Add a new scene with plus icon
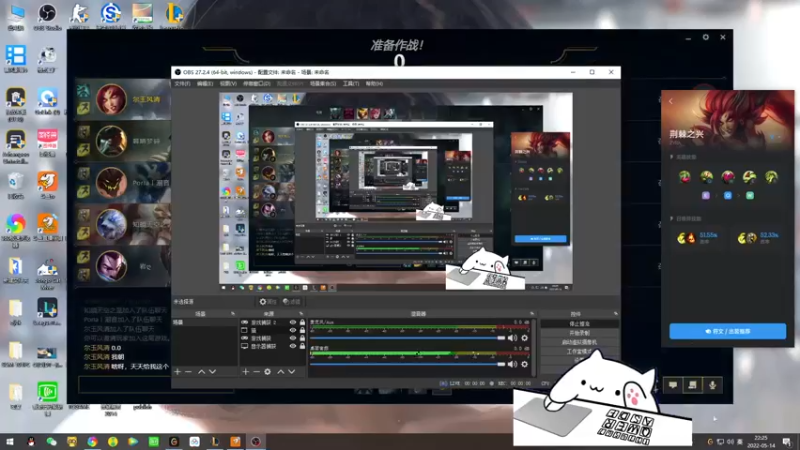Screen dimensions: 800x450 coord(178,372)
